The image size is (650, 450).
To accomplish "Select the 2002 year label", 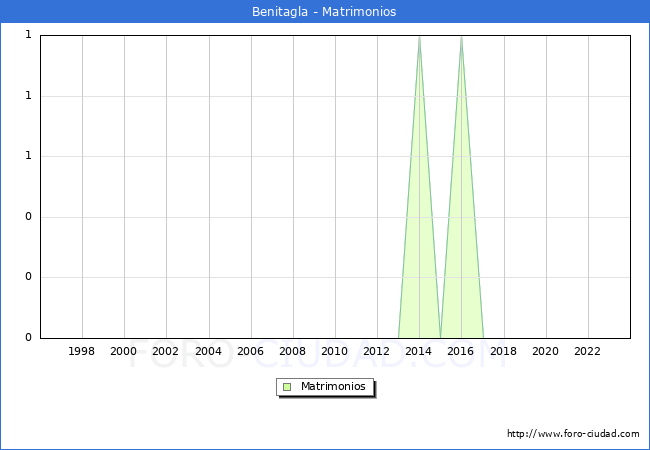I will click(166, 351).
